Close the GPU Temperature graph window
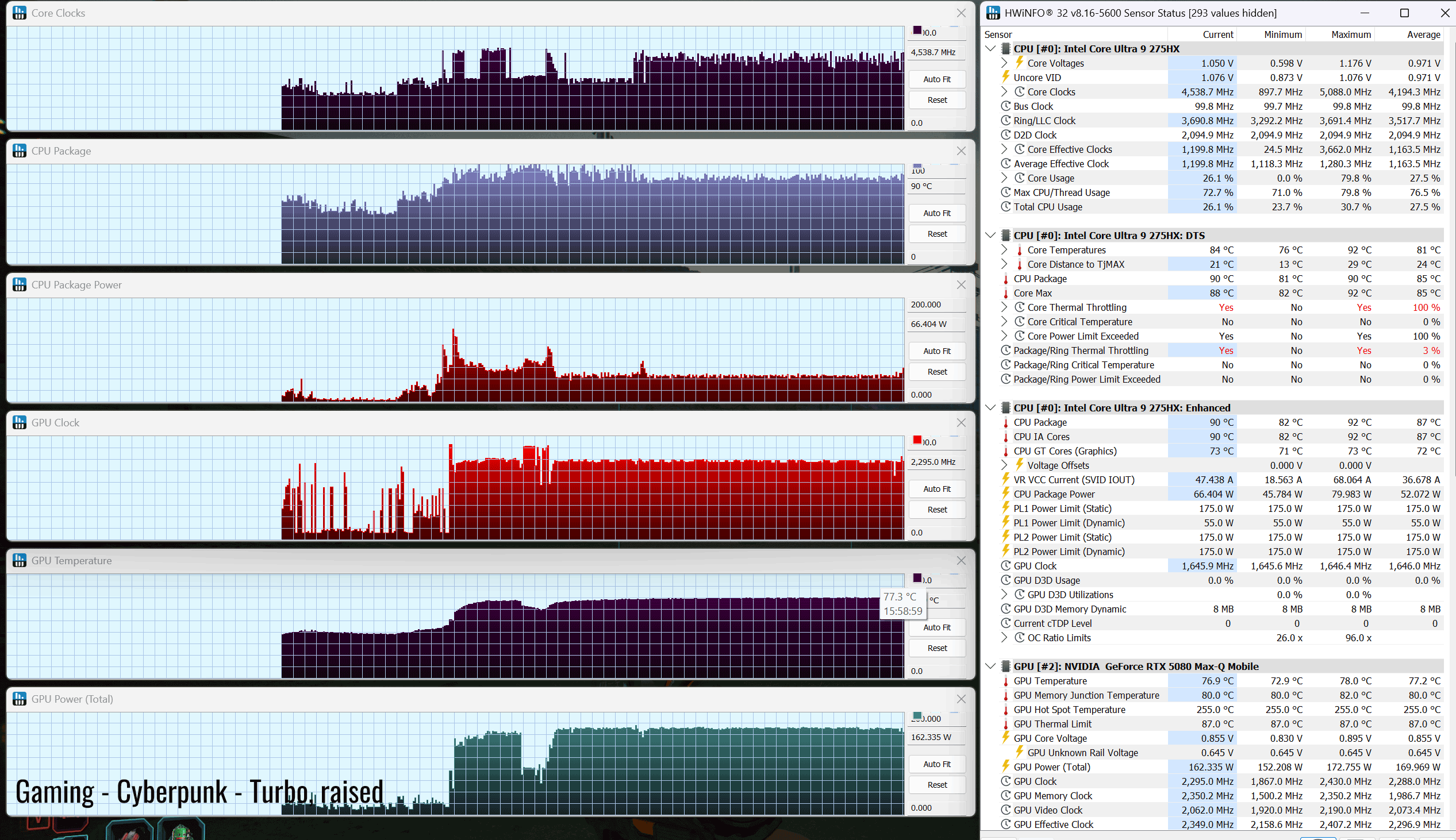The height and width of the screenshot is (840, 1456). click(x=962, y=560)
